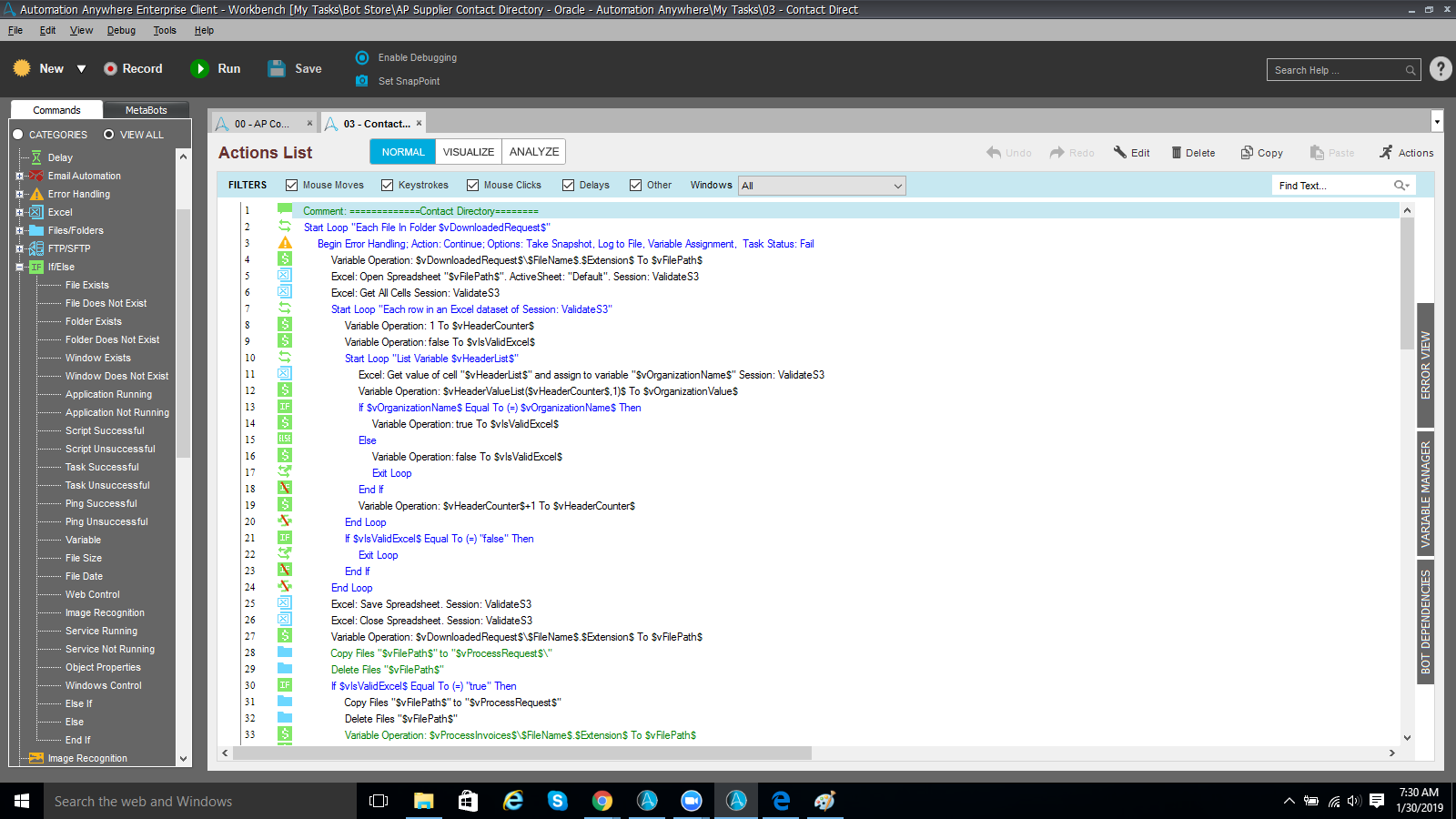1456x819 pixels.
Task: Open Task View on the taskbar
Action: (x=379, y=801)
